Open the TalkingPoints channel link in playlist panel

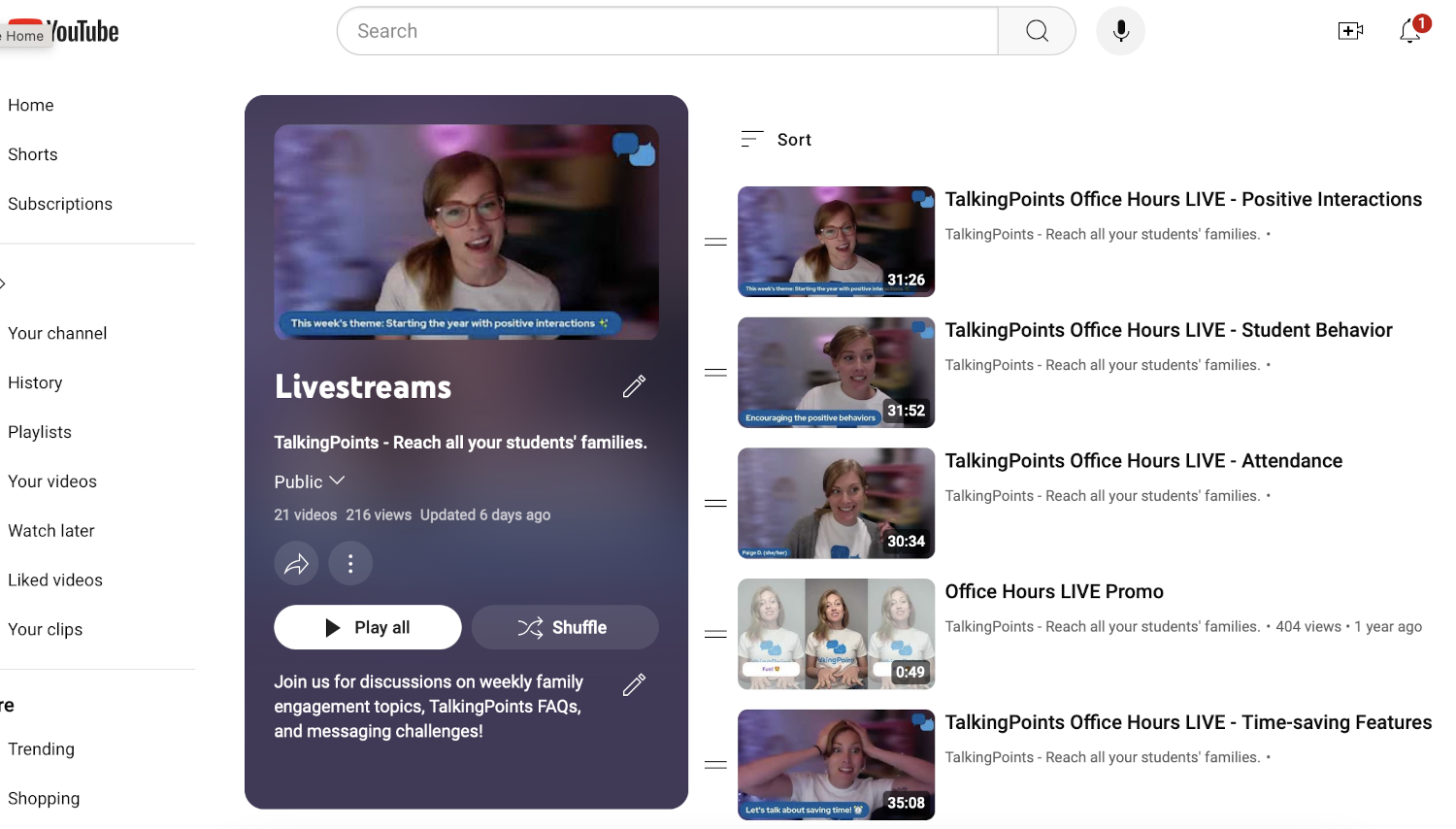(x=460, y=443)
